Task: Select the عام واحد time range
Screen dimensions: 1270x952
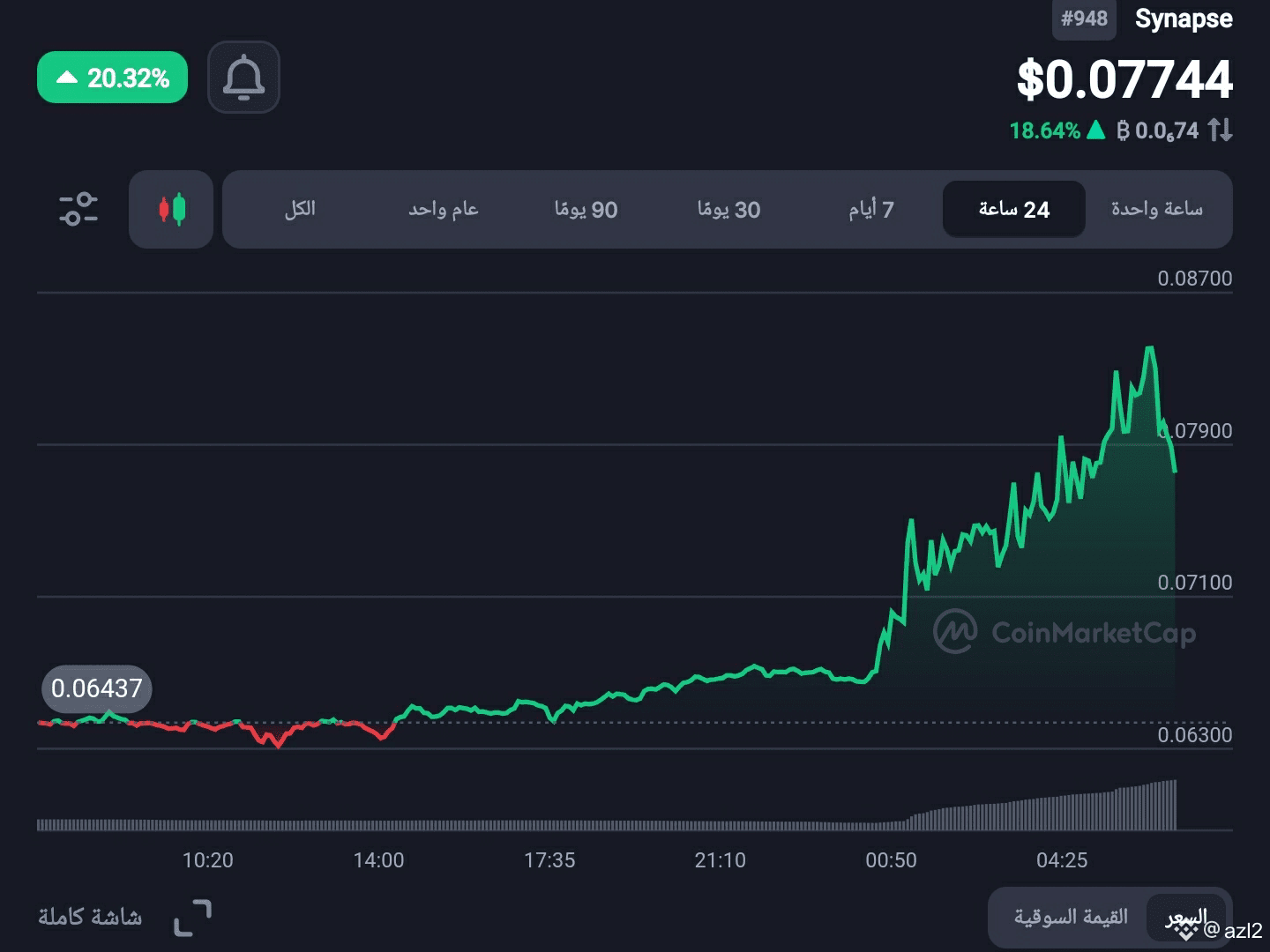Action: click(x=443, y=209)
